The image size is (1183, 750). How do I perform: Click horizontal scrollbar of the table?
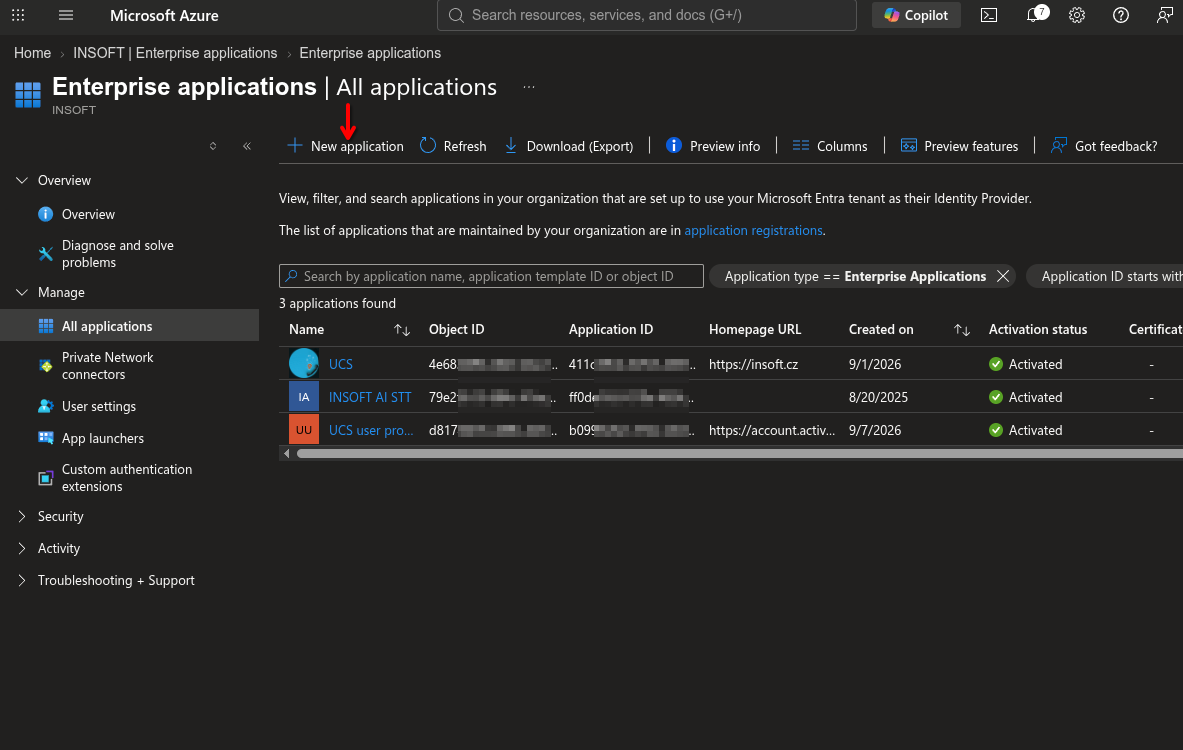[739, 453]
